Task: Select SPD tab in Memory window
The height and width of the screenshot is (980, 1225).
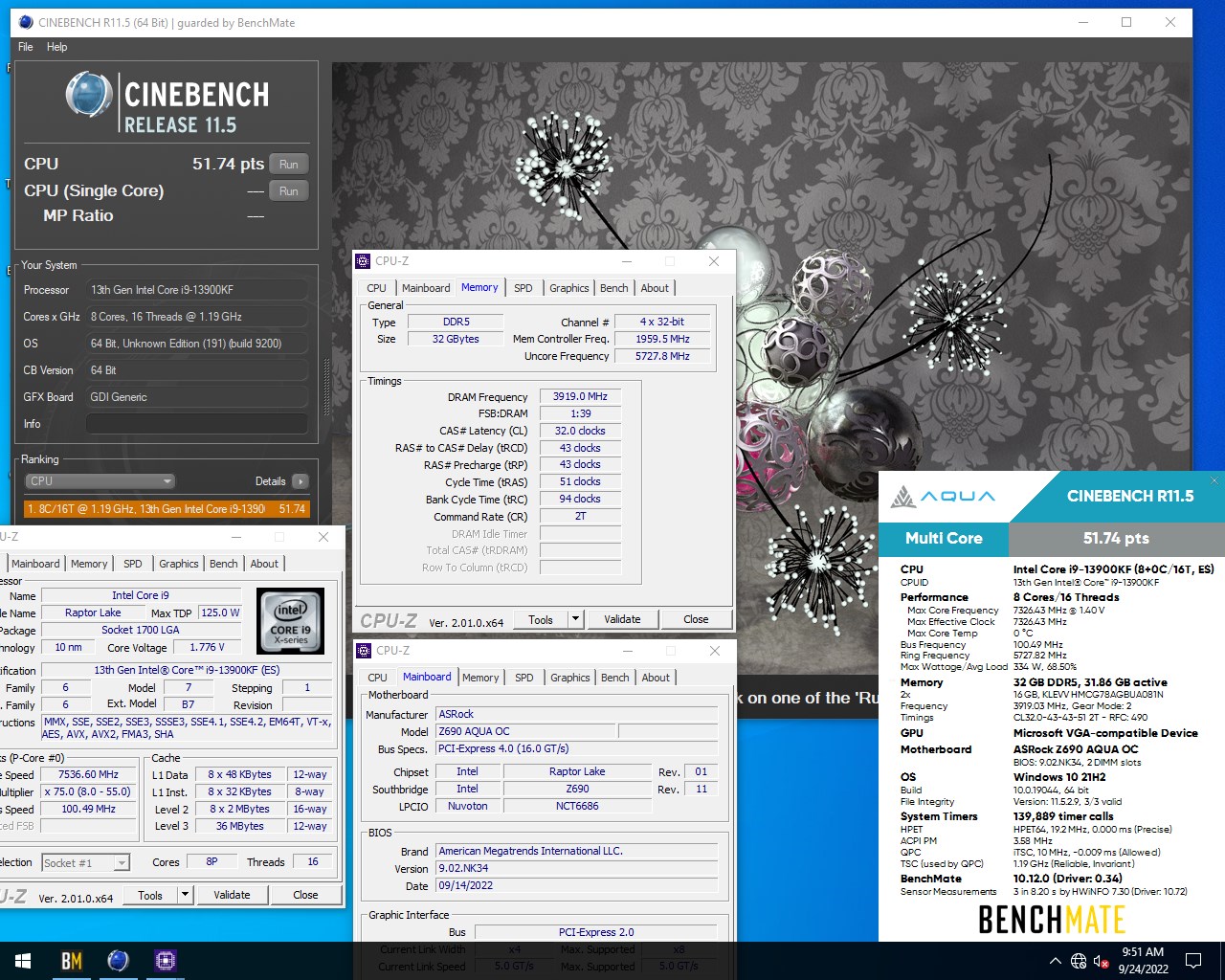Action: pyautogui.click(x=523, y=288)
